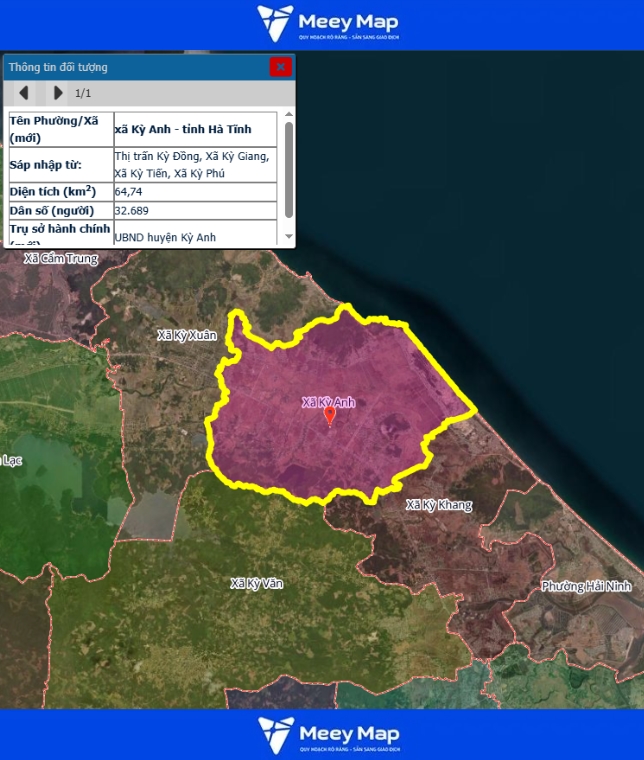
Task: Click the next record arrow in popup
Action: (x=57, y=93)
